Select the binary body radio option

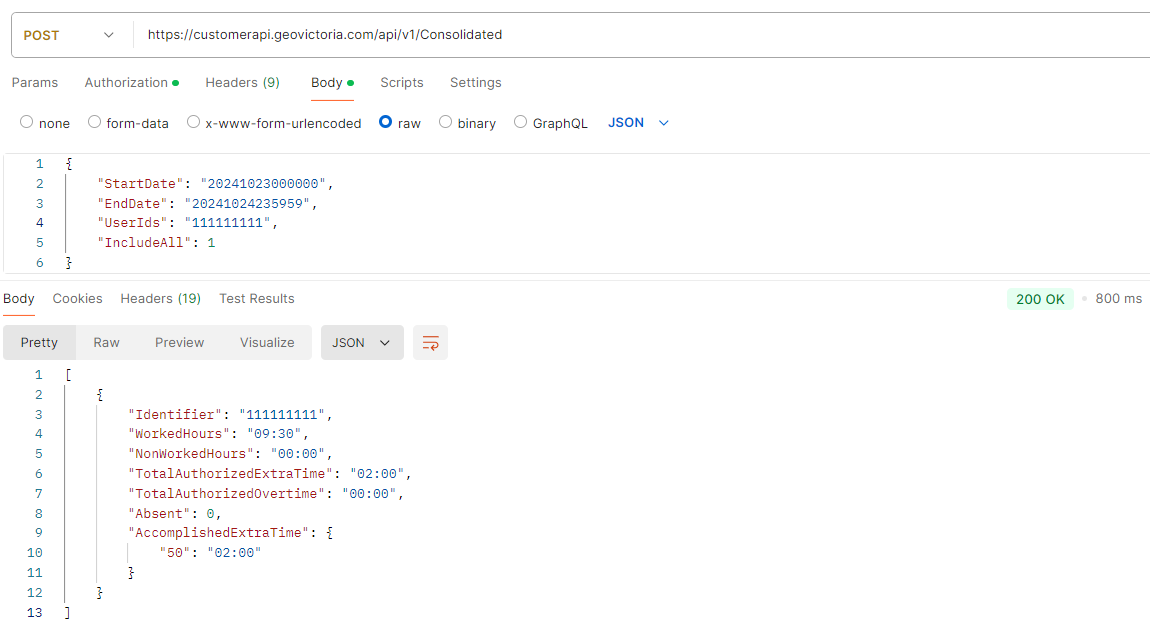446,123
